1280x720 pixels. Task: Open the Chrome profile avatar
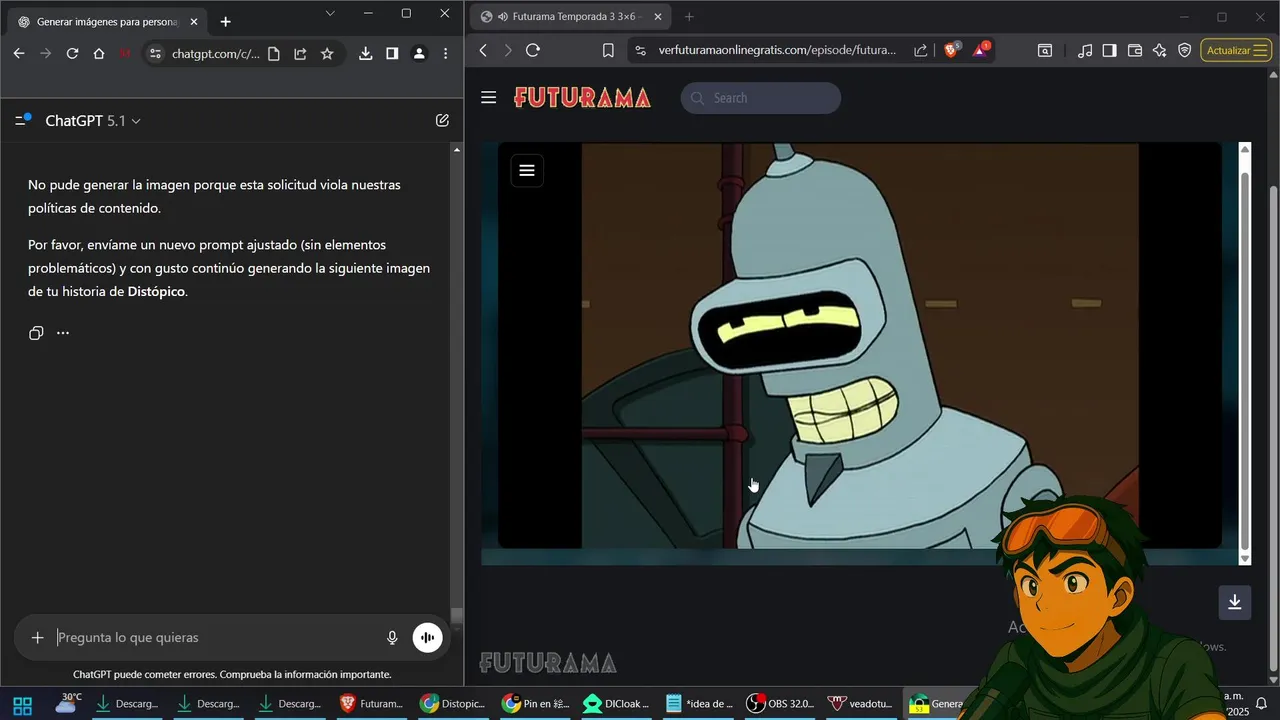(x=419, y=54)
